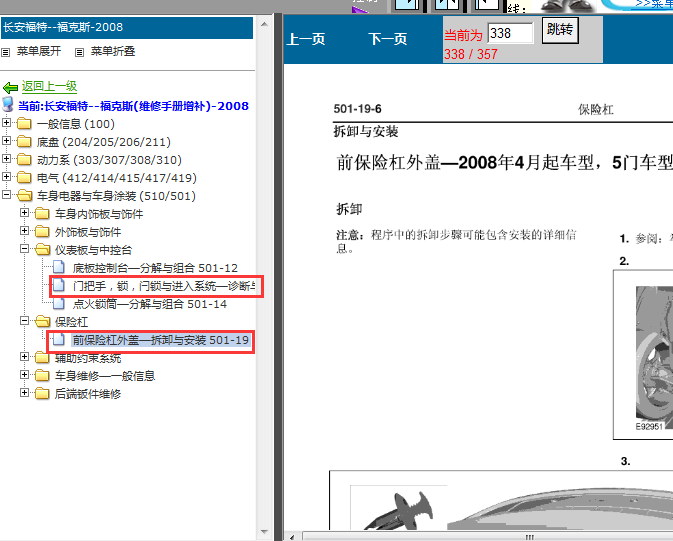673x541 pixels.
Task: Click the 动力系 folder icon
Action: [24, 160]
